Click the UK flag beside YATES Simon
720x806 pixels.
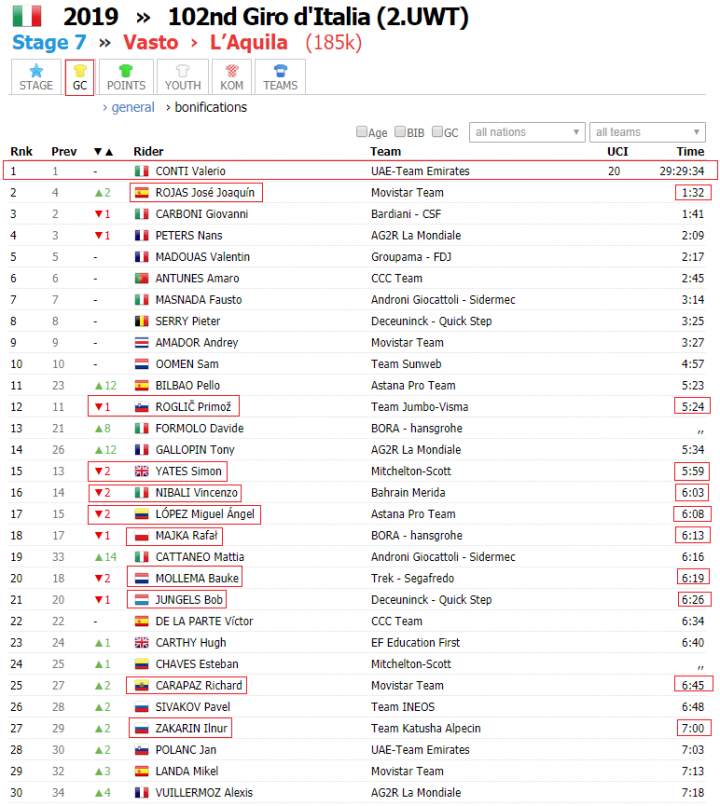[141, 471]
